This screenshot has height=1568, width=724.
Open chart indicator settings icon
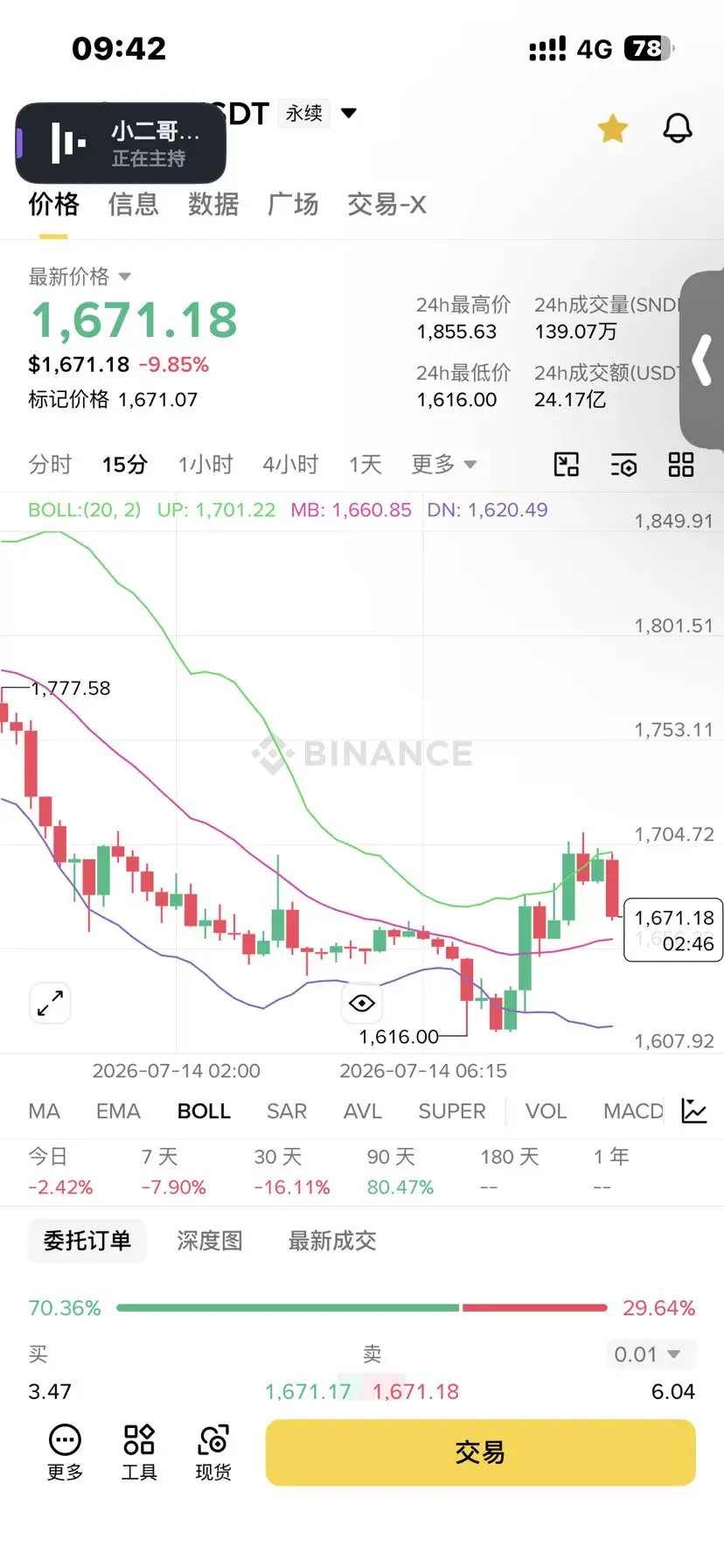click(x=623, y=465)
